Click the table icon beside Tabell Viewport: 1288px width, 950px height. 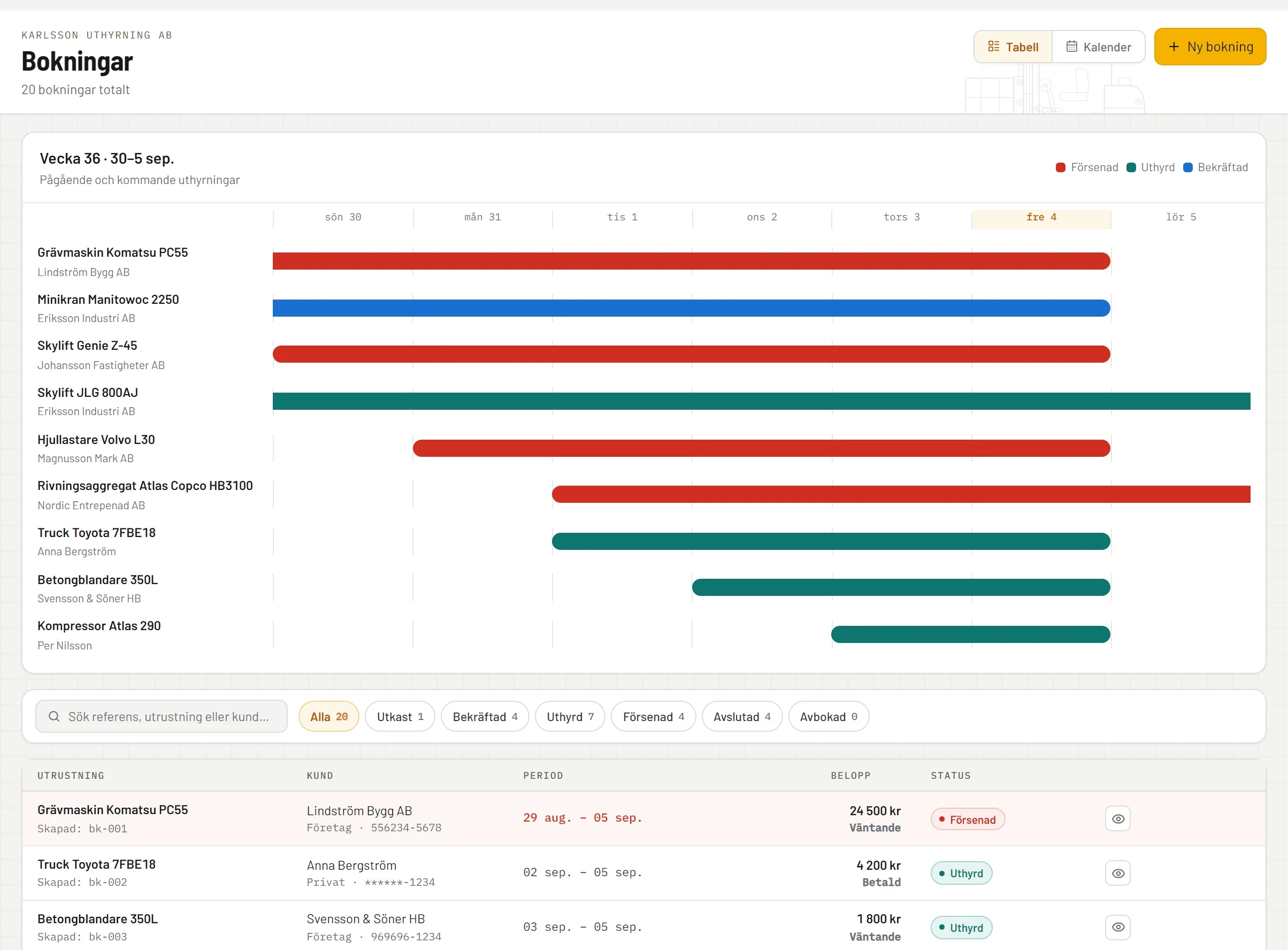click(994, 47)
